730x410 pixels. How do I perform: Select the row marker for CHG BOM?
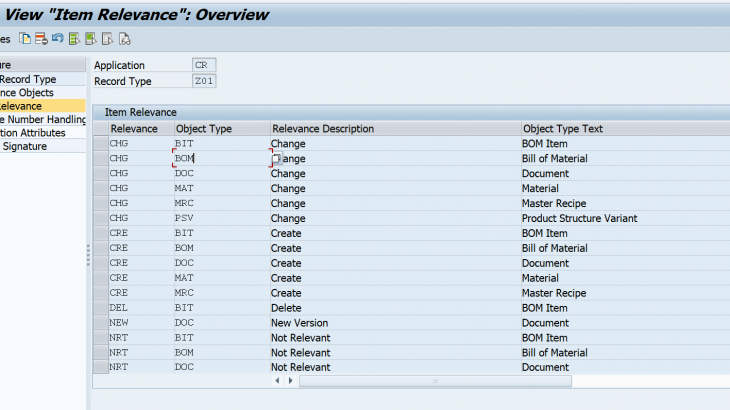click(101, 158)
